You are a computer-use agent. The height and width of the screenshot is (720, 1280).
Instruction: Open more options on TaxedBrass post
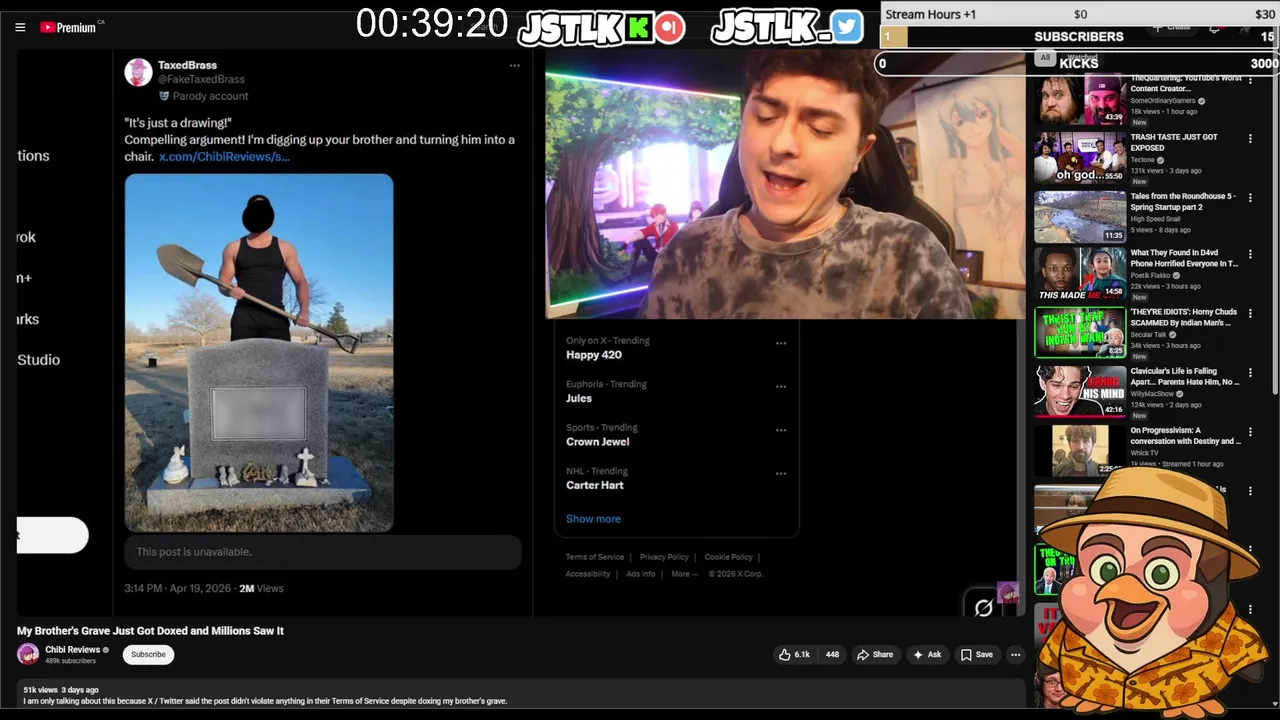pyautogui.click(x=514, y=66)
